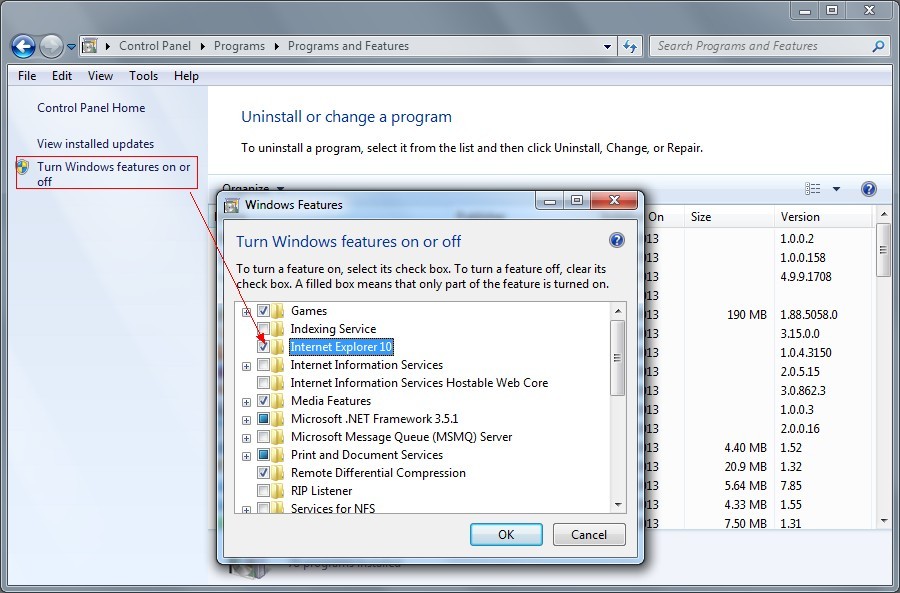900x593 pixels.
Task: Open the File menu
Action: (27, 76)
